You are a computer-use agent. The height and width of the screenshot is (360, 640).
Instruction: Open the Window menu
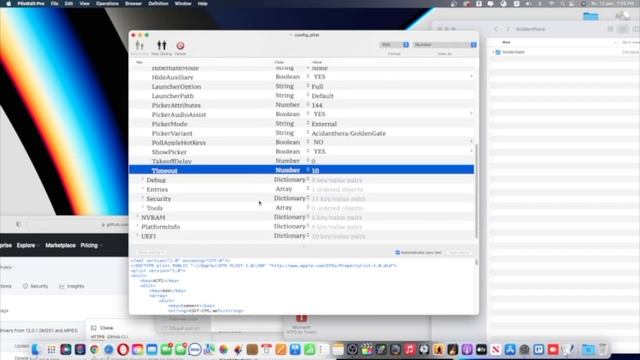183,4
